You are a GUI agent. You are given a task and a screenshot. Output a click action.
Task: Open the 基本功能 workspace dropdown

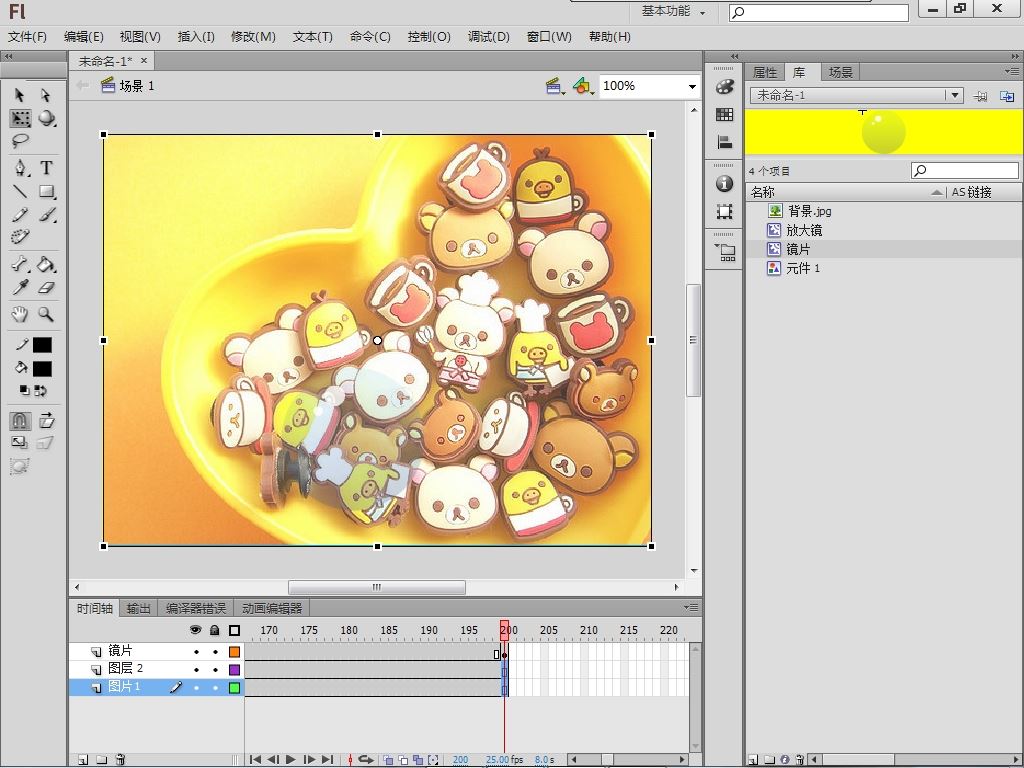(x=673, y=11)
